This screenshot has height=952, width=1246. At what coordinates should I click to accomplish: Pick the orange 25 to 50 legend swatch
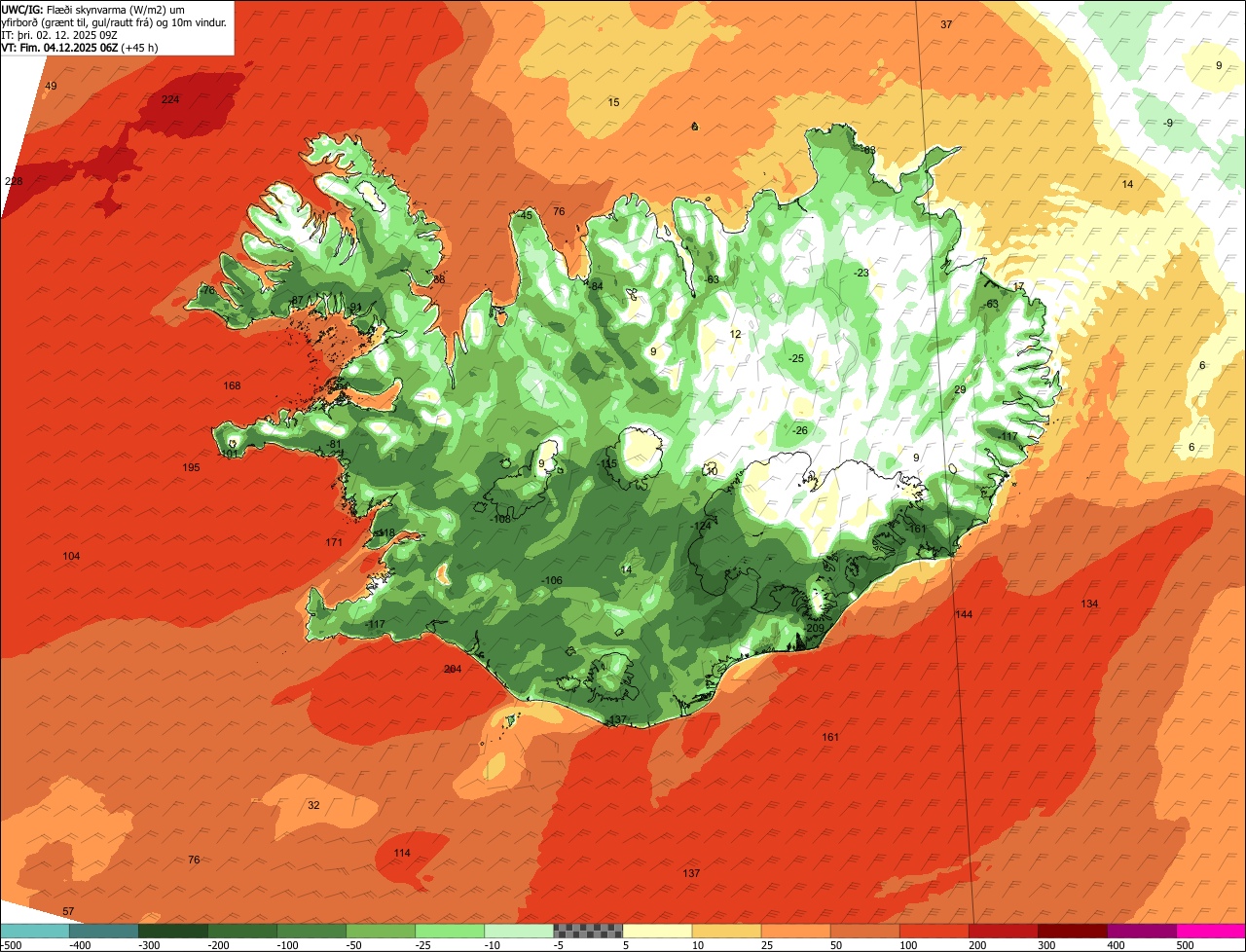click(795, 931)
